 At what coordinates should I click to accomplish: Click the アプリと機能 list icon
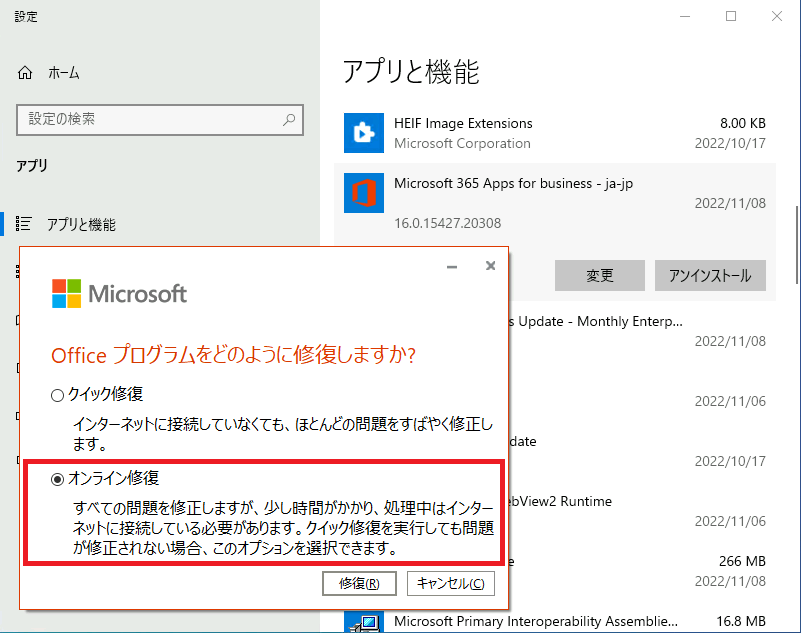point(23,224)
